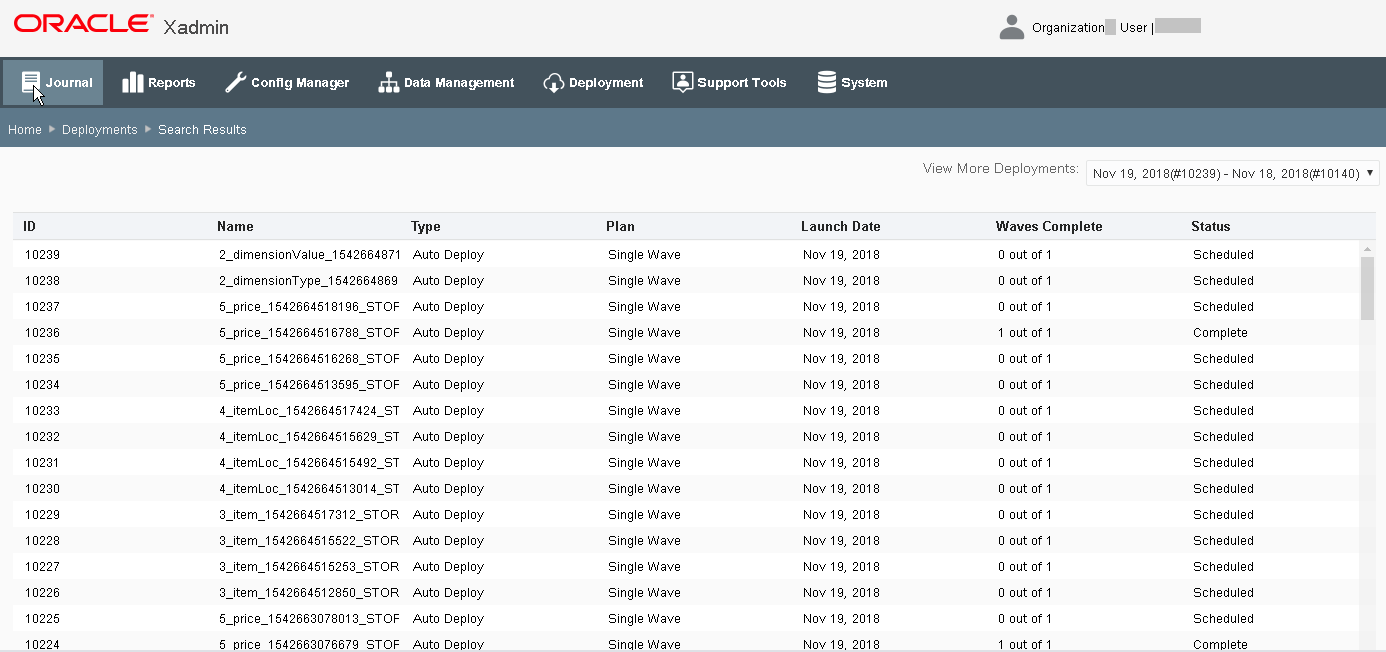Click 2_dimensionType_1542664869 name cell
This screenshot has width=1386, height=652.
[x=308, y=281]
